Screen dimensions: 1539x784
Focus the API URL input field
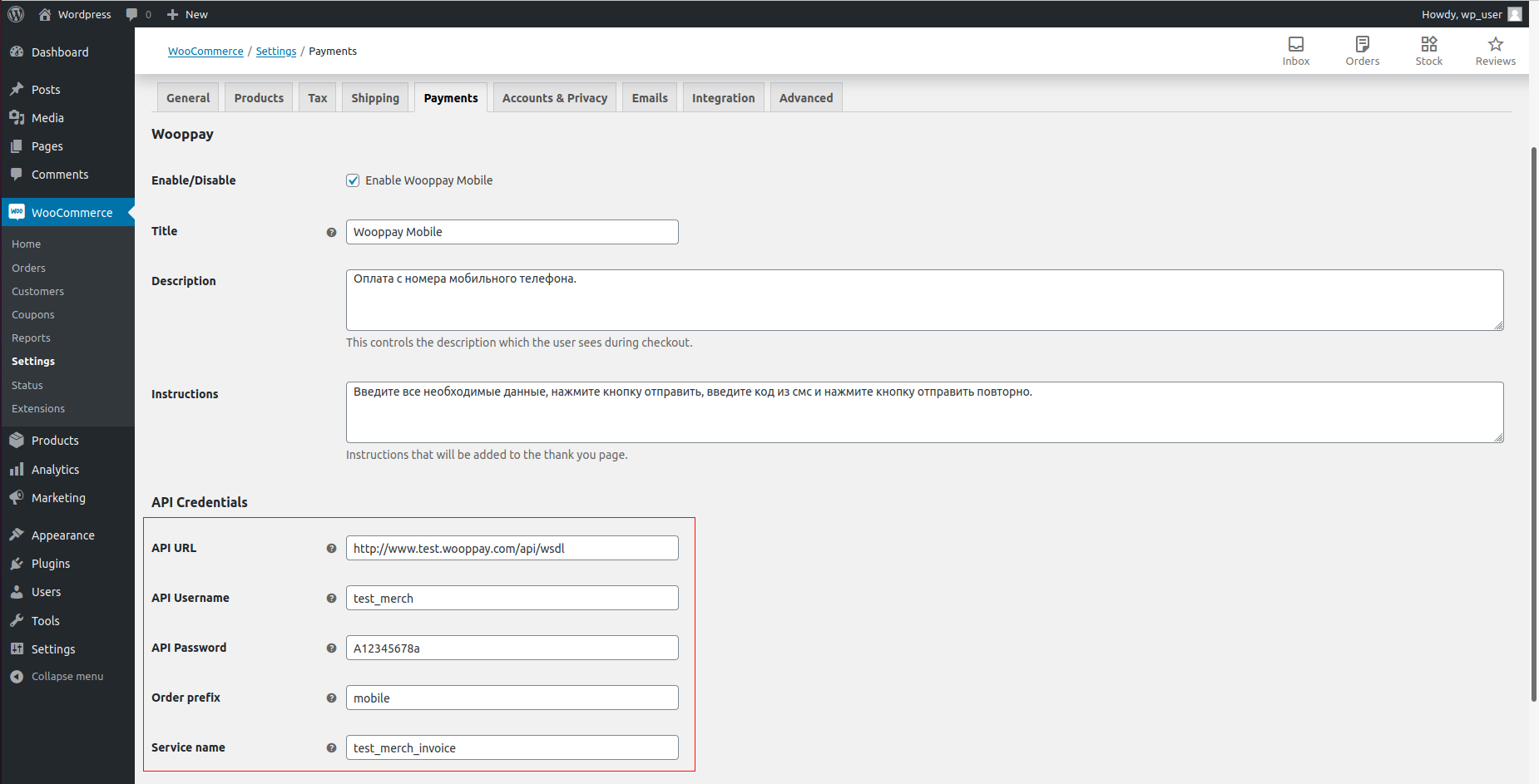tap(512, 548)
